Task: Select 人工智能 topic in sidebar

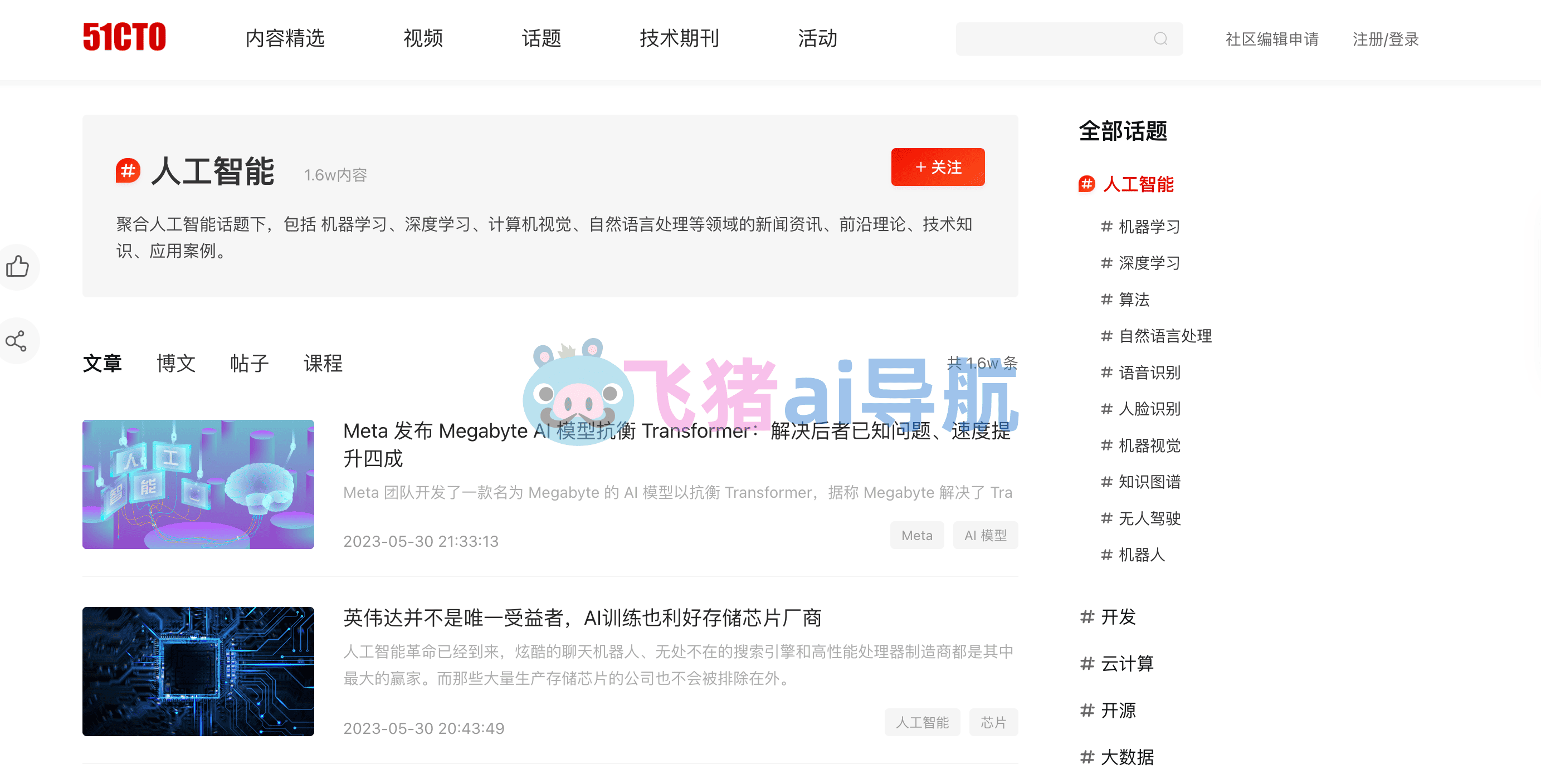Action: coord(1138,184)
